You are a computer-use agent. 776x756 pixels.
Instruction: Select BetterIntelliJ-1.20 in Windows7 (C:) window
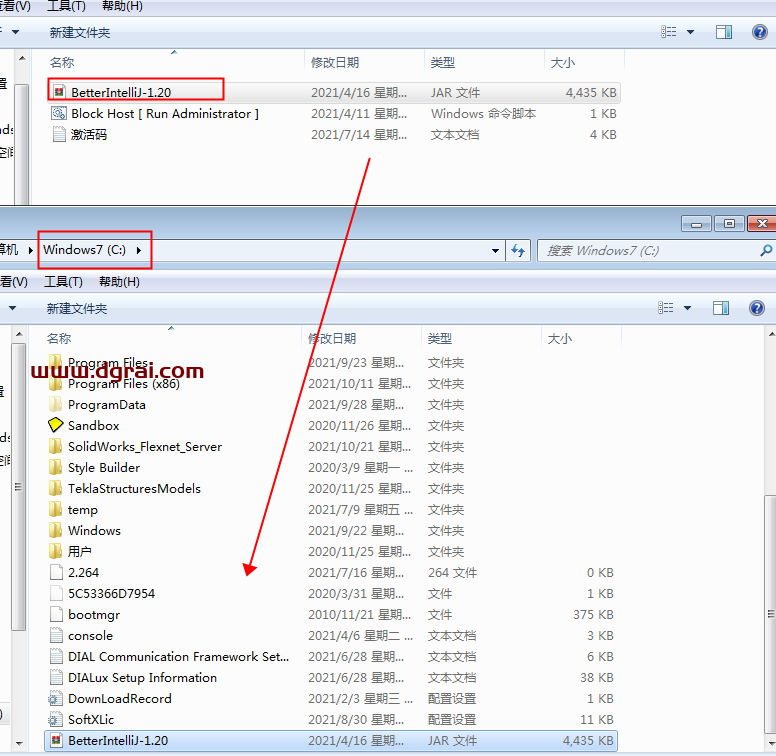(x=331, y=741)
